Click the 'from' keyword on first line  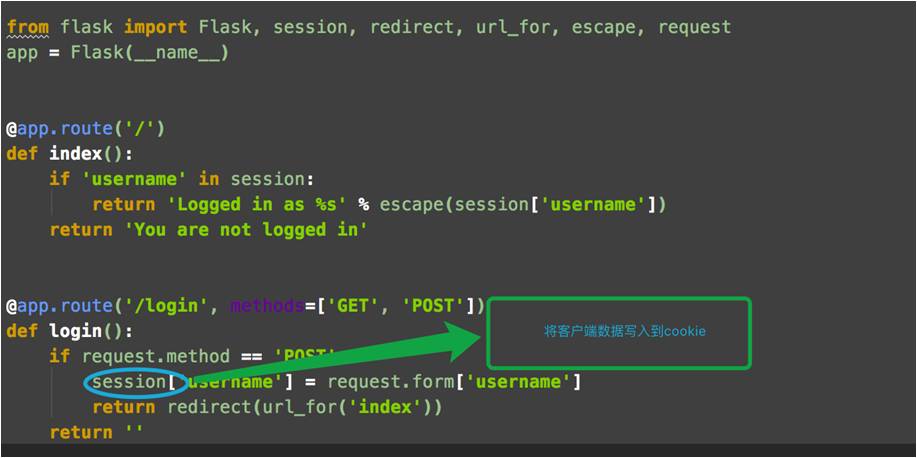27,27
